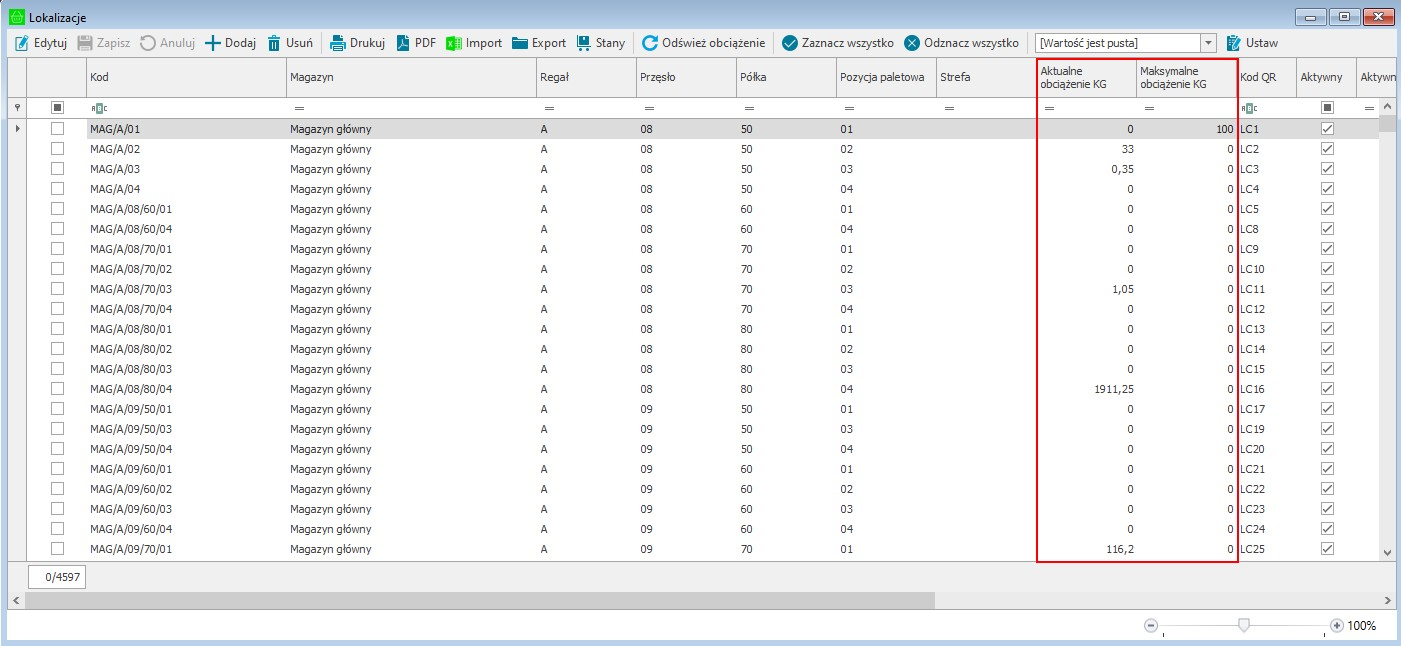The width and height of the screenshot is (1401, 646).
Task: Tick the checkbox for row MAG/A/02
Action: coord(57,149)
